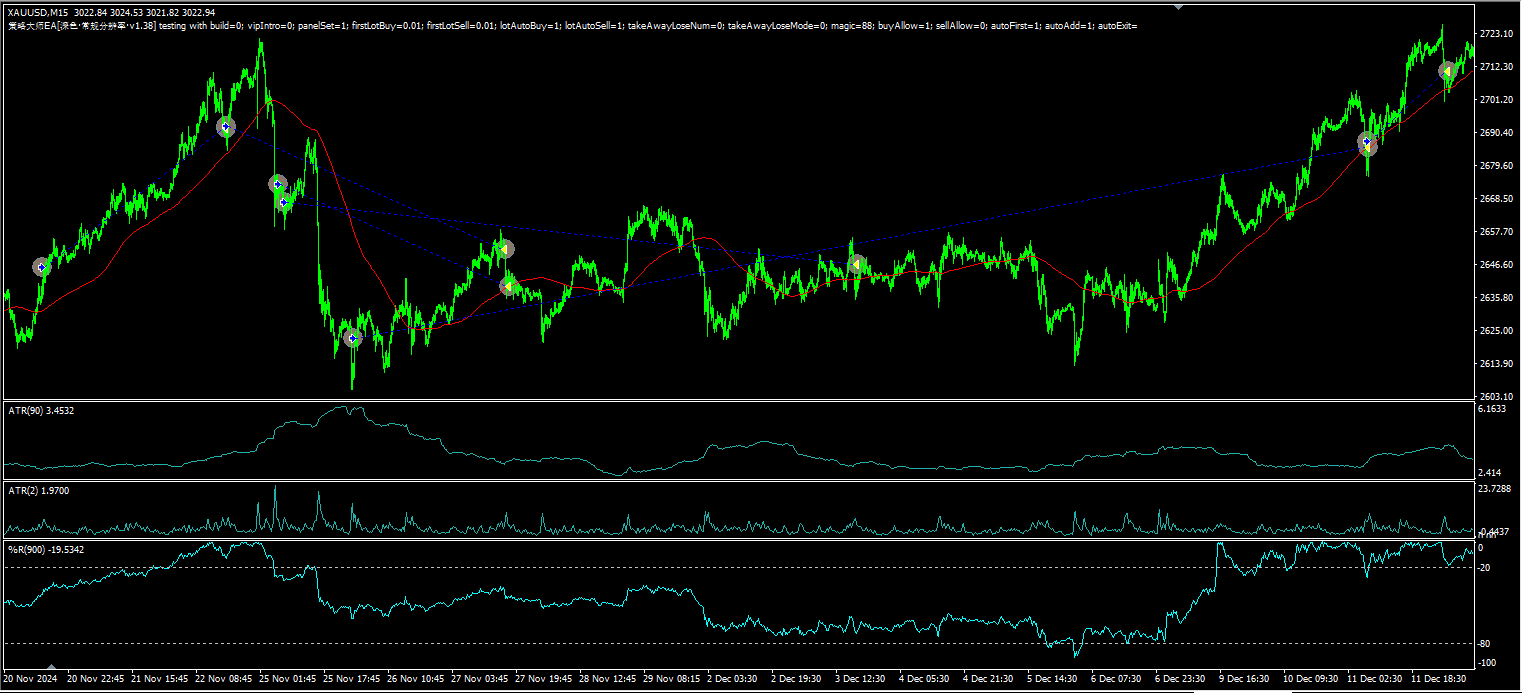Select the yellow close marker near 2710 at far right
This screenshot has width=1522, height=693.
(x=1447, y=71)
